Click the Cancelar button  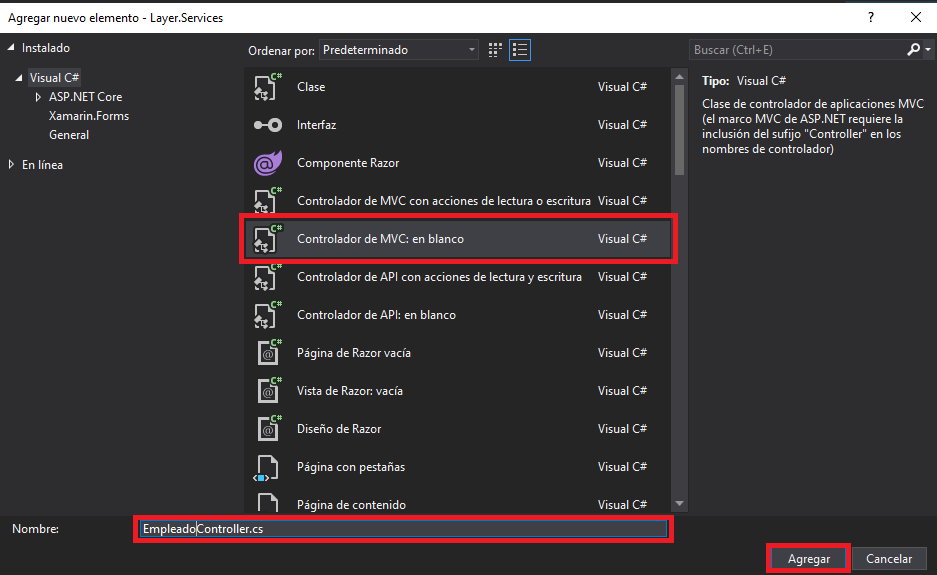pyautogui.click(x=889, y=559)
